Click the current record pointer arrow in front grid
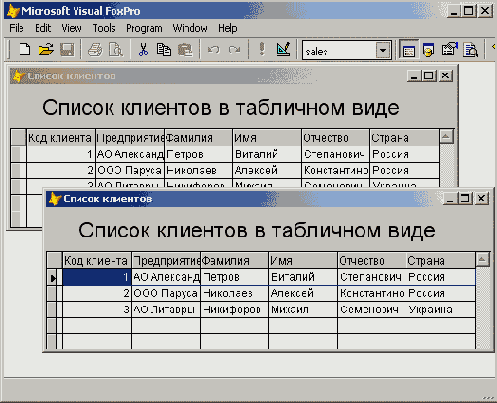The height and width of the screenshot is (403, 497). pyautogui.click(x=53, y=278)
